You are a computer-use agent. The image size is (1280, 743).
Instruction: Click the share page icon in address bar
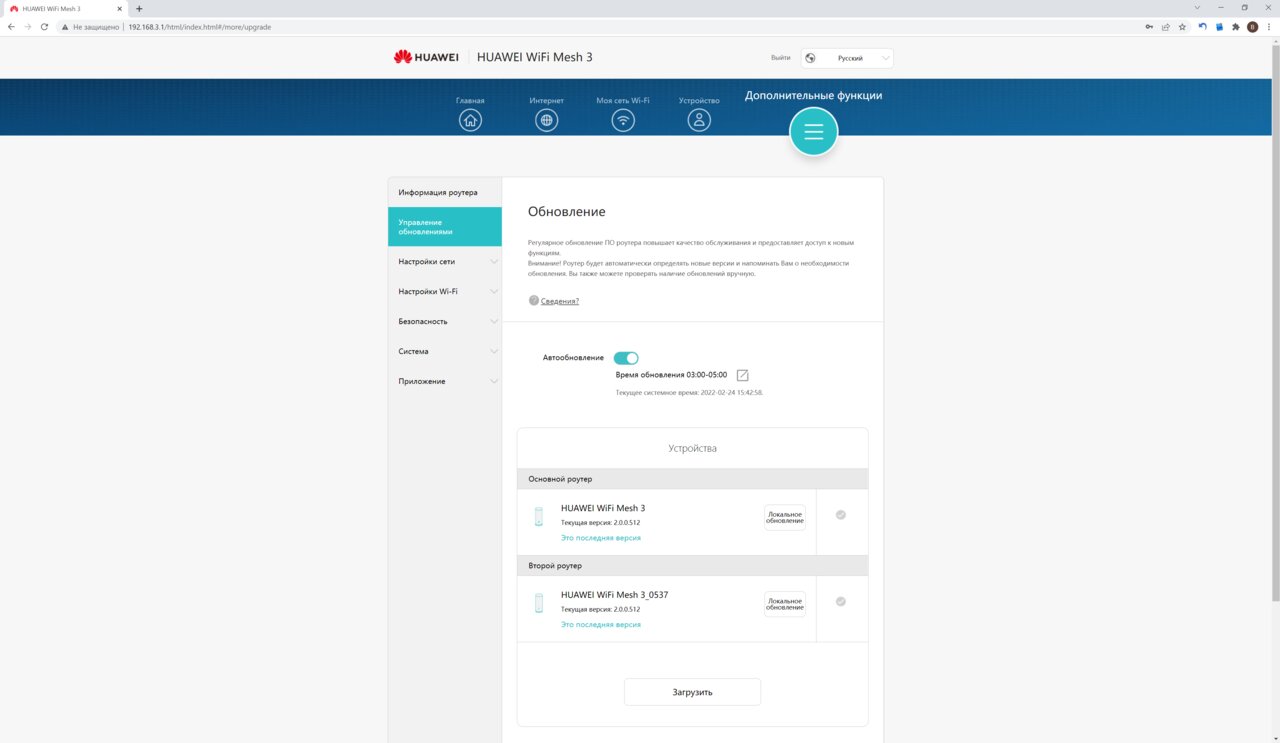(x=1166, y=27)
